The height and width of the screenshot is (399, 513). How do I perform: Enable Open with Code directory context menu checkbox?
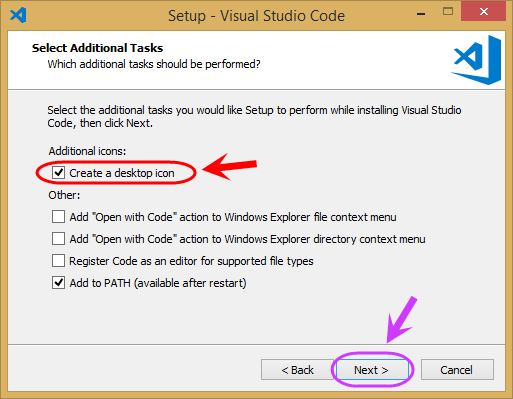tap(58, 239)
